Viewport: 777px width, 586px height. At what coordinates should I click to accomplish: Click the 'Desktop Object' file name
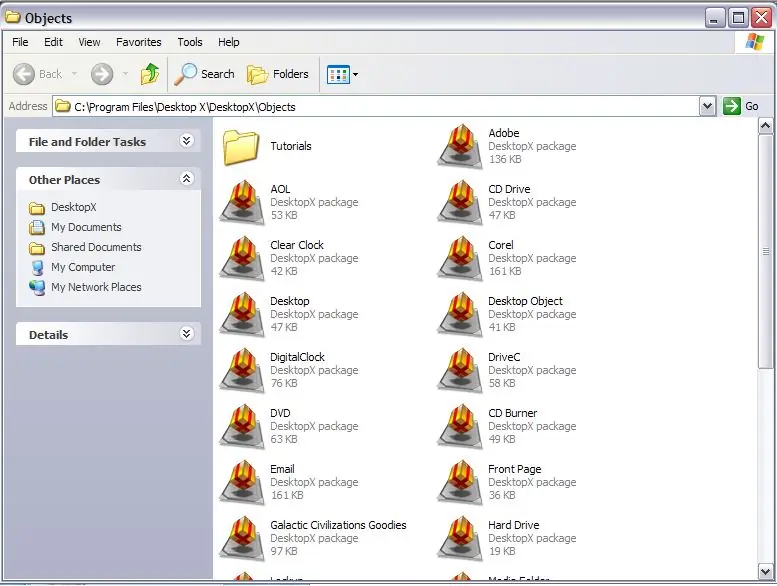pyautogui.click(x=525, y=301)
